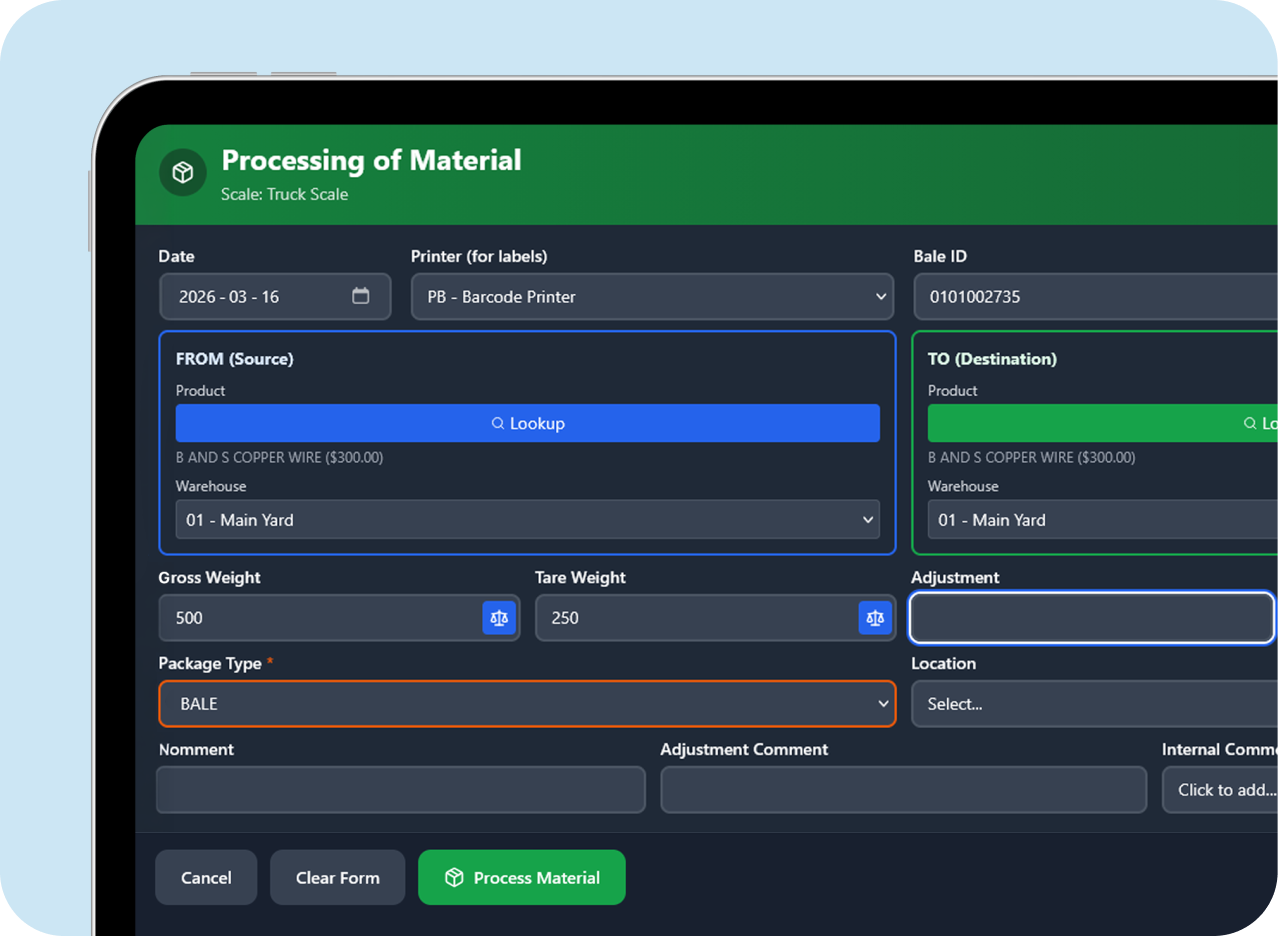Click the Cancel button
Viewport: 1278px width, 936px height.
(206, 877)
